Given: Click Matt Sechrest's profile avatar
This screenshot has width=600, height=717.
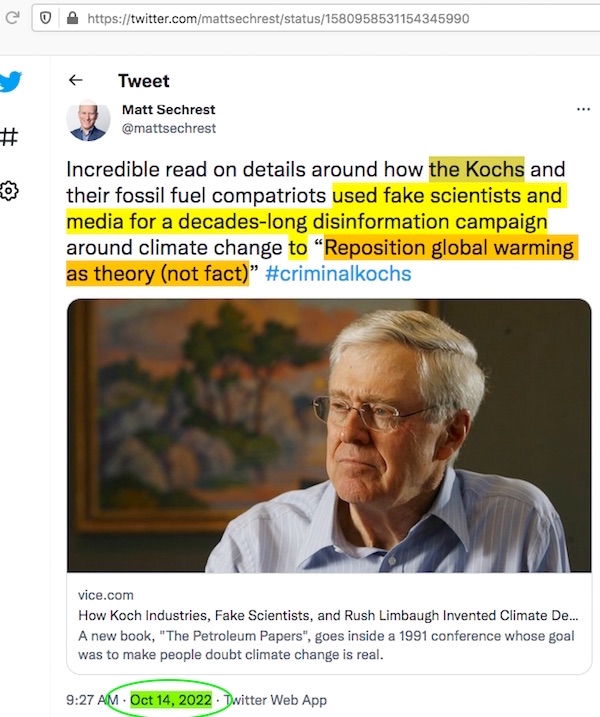Looking at the screenshot, I should tap(88, 120).
